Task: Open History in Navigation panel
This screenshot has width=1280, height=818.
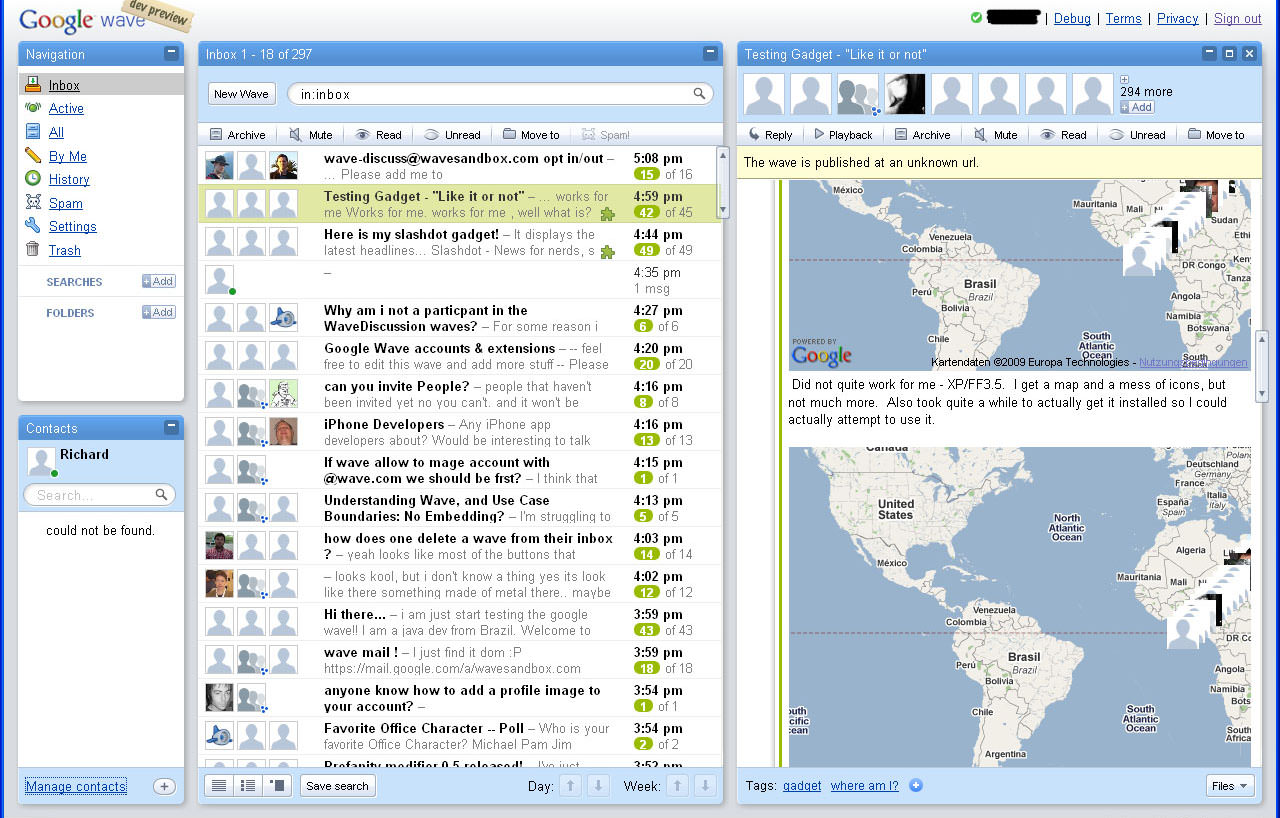Action: [69, 179]
